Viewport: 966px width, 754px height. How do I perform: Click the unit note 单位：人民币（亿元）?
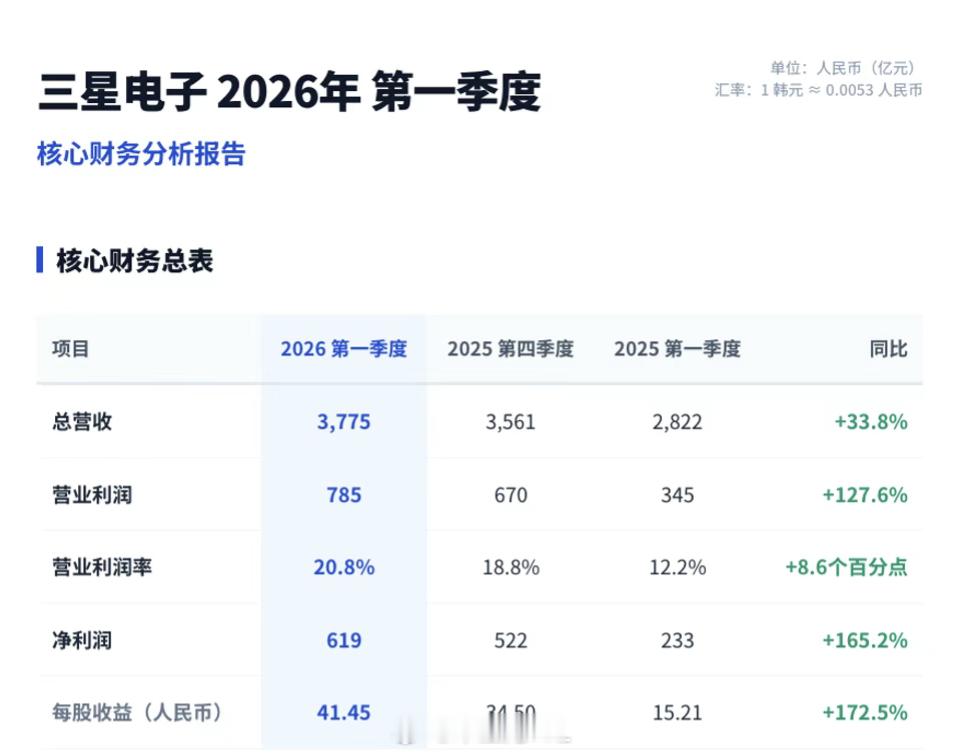click(x=845, y=68)
